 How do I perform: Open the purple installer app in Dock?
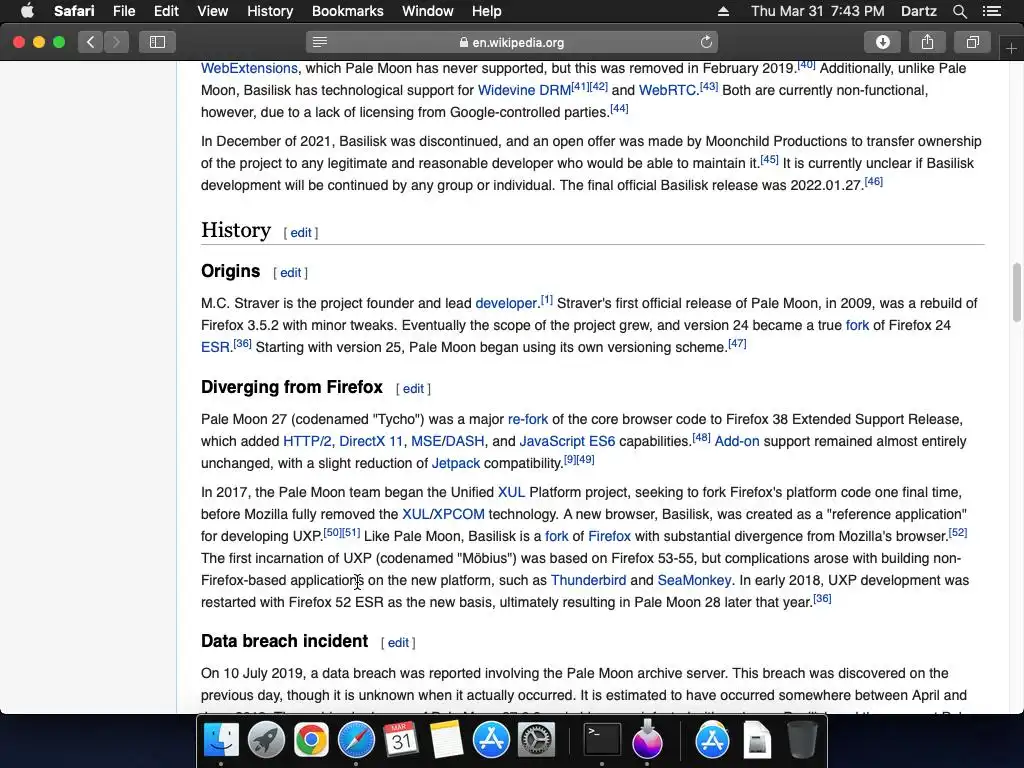coord(647,739)
